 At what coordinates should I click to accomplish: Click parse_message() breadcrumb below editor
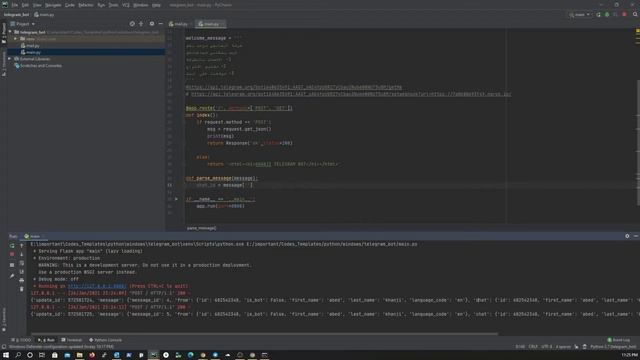pyautogui.click(x=202, y=228)
